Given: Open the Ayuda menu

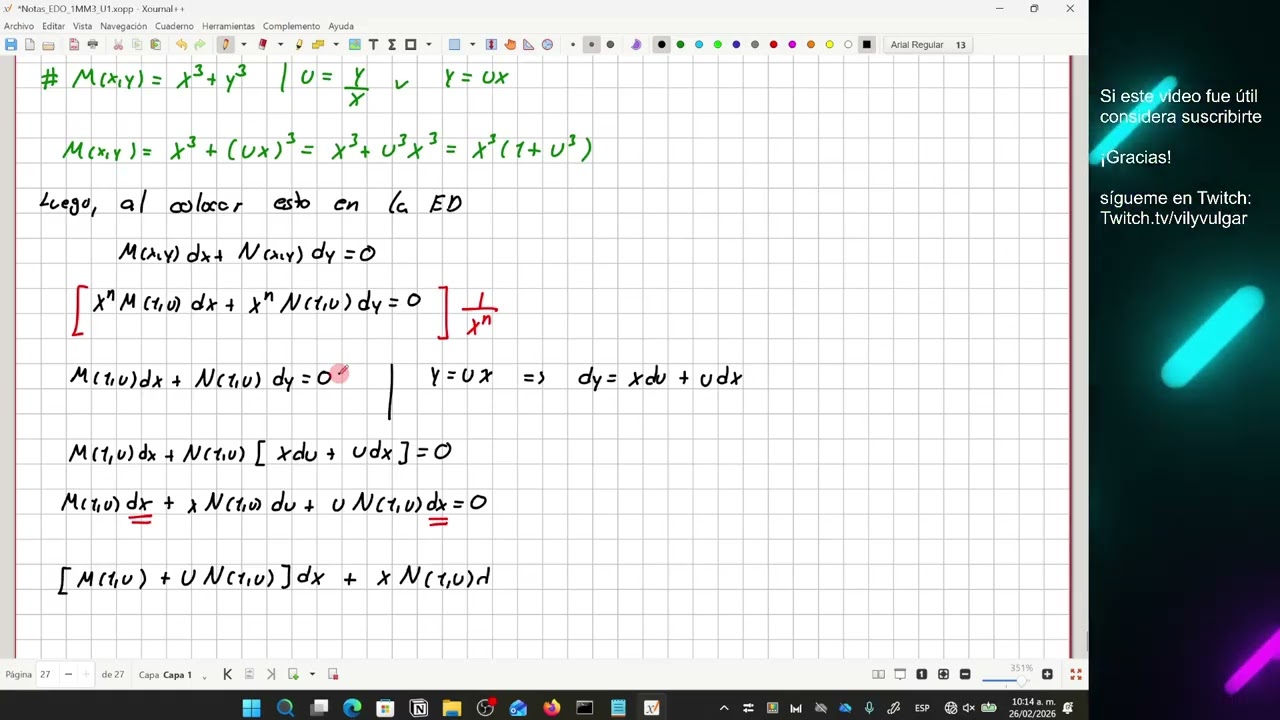Looking at the screenshot, I should pyautogui.click(x=341, y=26).
